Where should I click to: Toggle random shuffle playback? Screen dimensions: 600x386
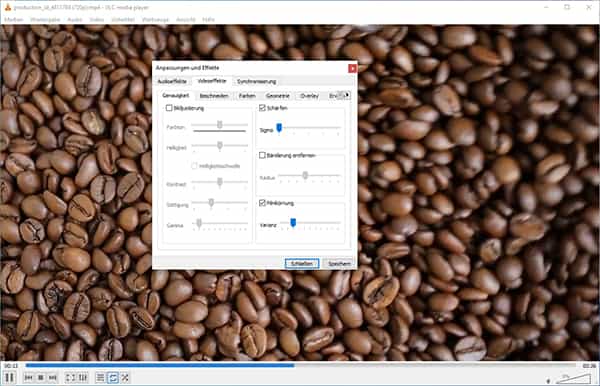click(125, 378)
